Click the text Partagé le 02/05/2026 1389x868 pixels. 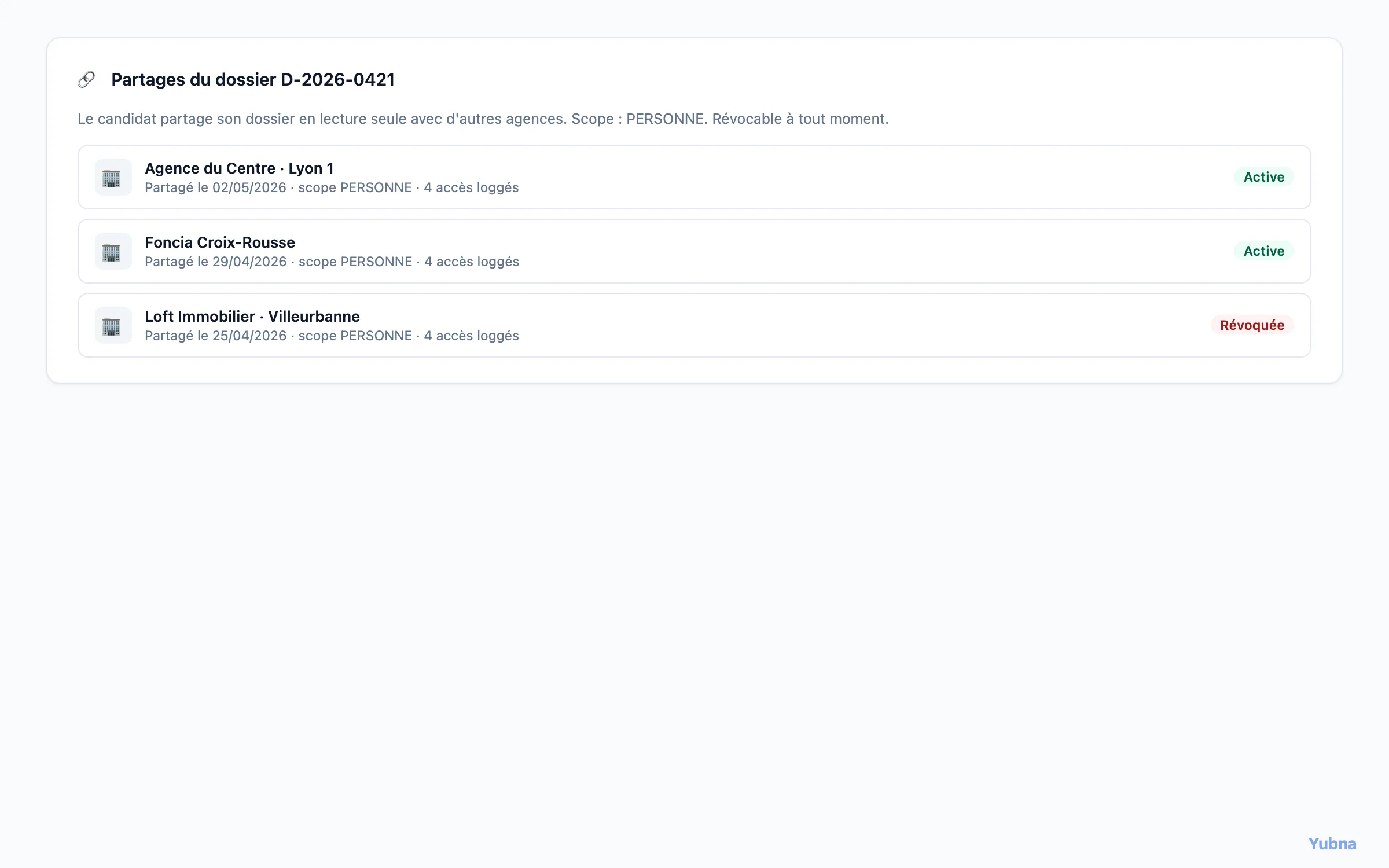pos(215,188)
